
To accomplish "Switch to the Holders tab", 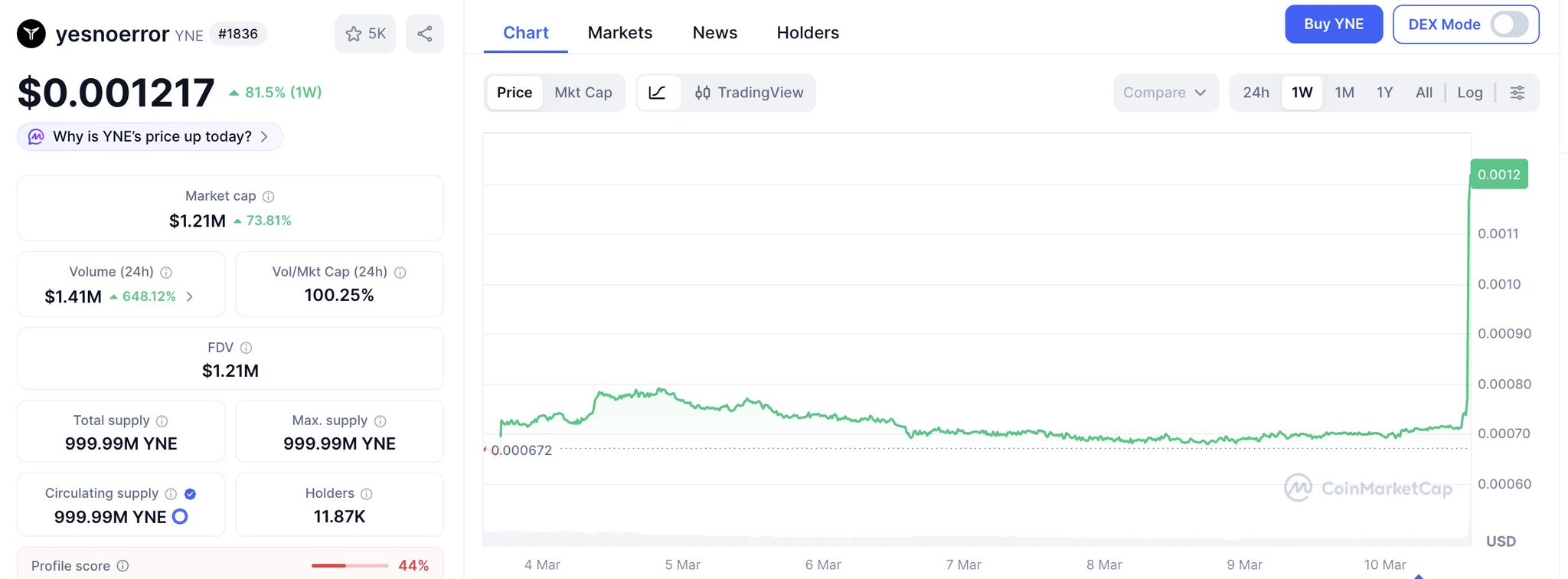I will (808, 33).
